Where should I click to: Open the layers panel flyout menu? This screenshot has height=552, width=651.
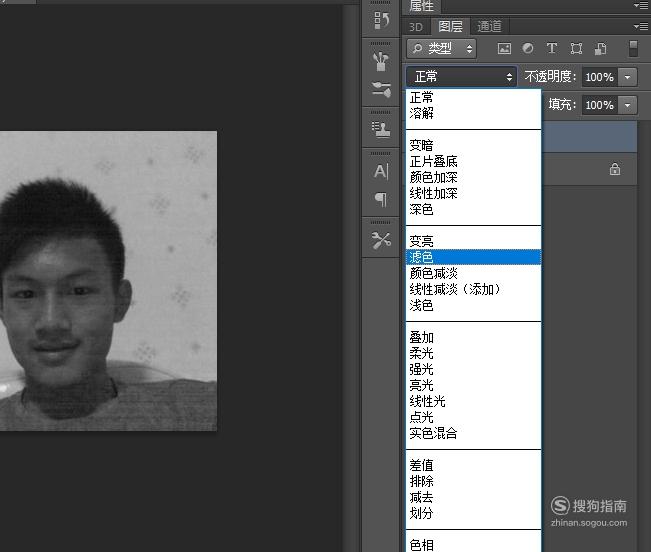click(641, 27)
